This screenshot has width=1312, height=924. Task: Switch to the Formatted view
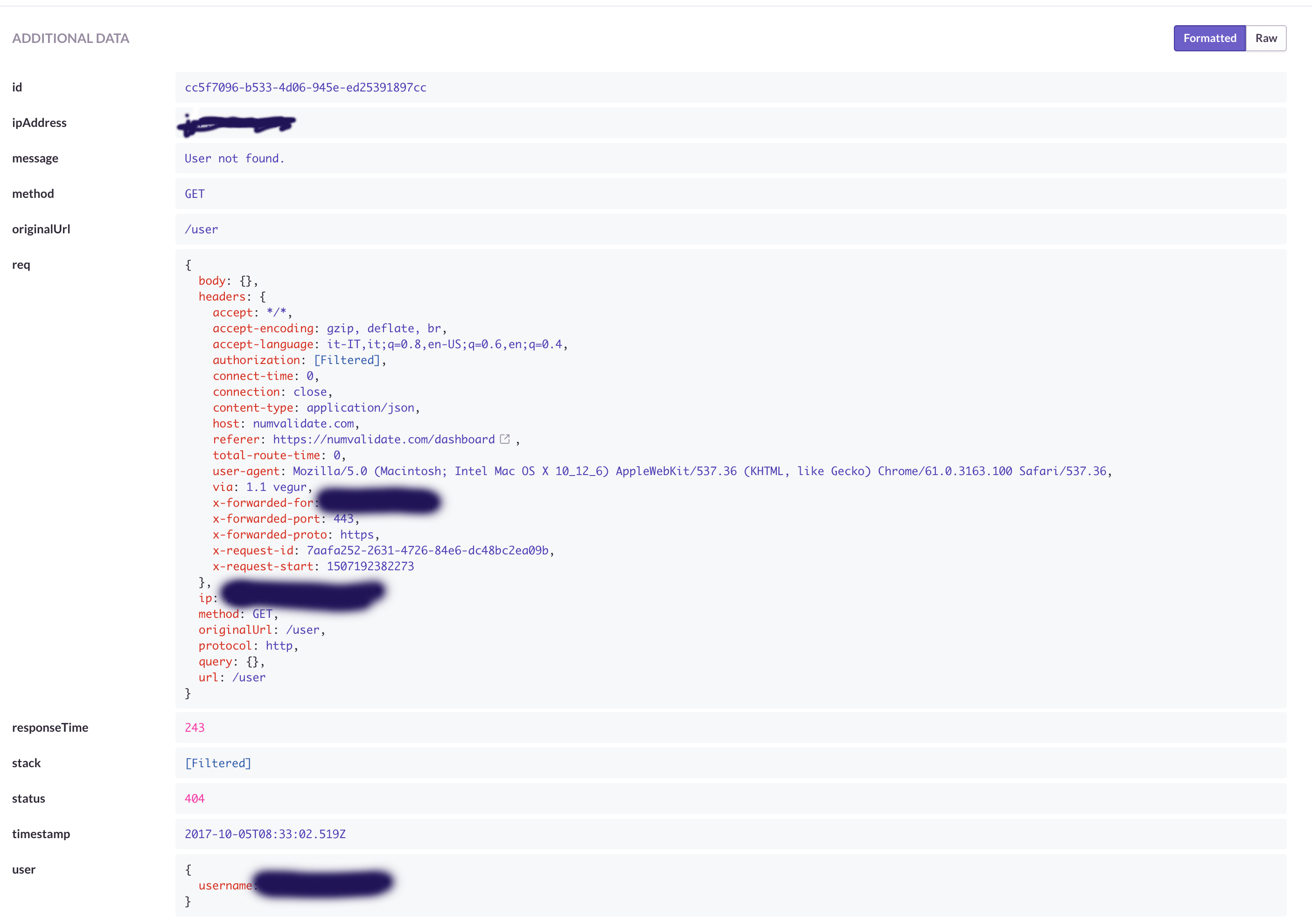1209,38
